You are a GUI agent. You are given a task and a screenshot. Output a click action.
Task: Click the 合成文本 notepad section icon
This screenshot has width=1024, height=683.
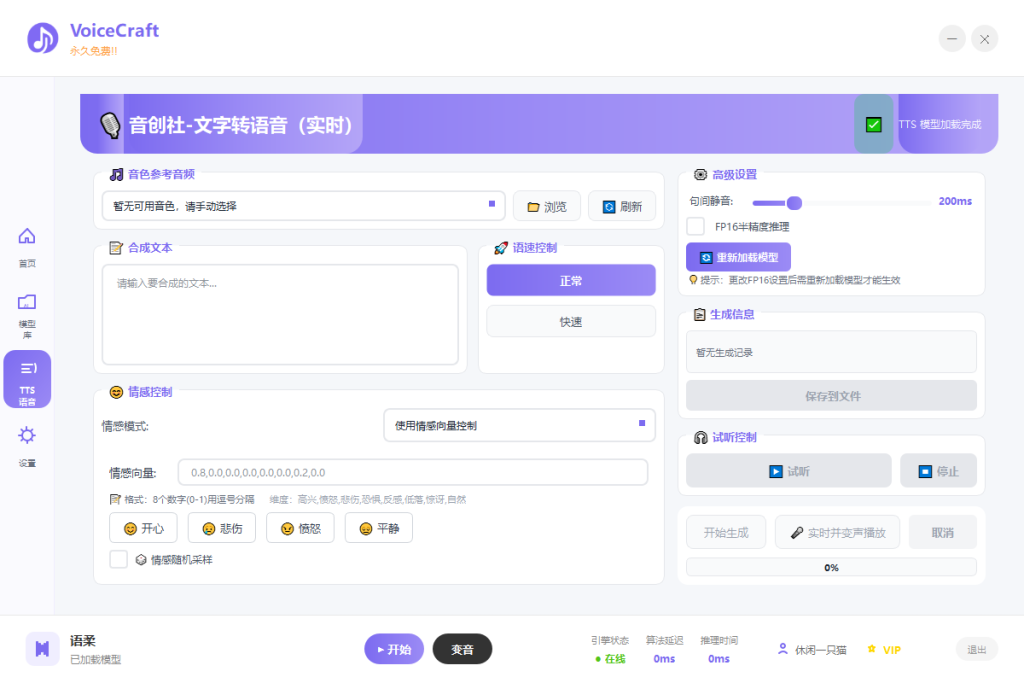tap(116, 248)
